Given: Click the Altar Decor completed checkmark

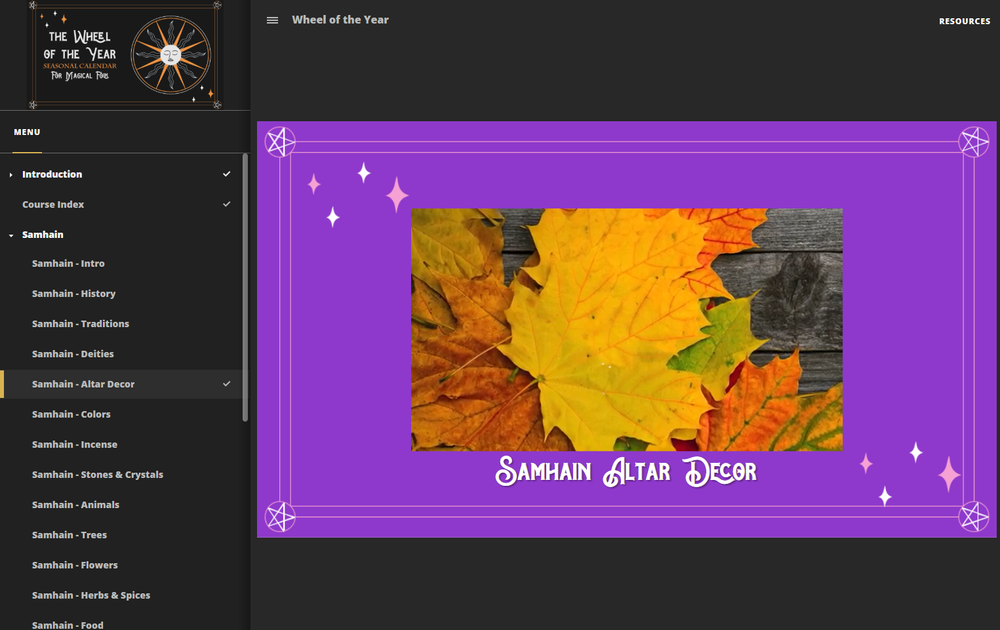Looking at the screenshot, I should click(226, 384).
